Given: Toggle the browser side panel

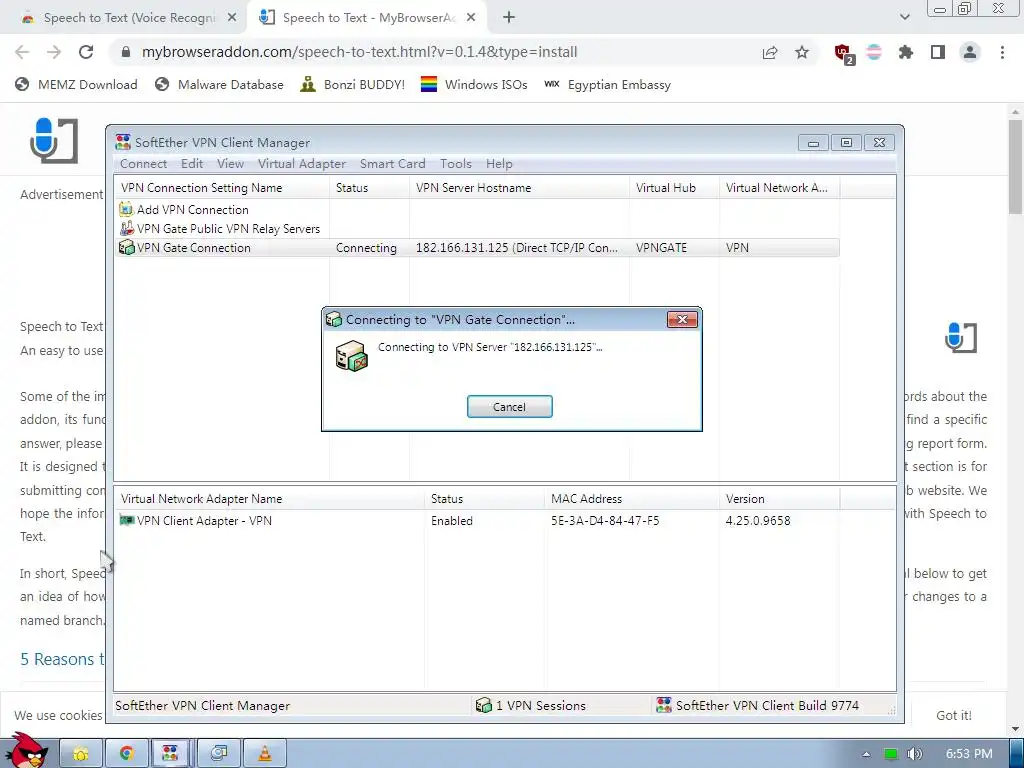Looking at the screenshot, I should [x=938, y=52].
